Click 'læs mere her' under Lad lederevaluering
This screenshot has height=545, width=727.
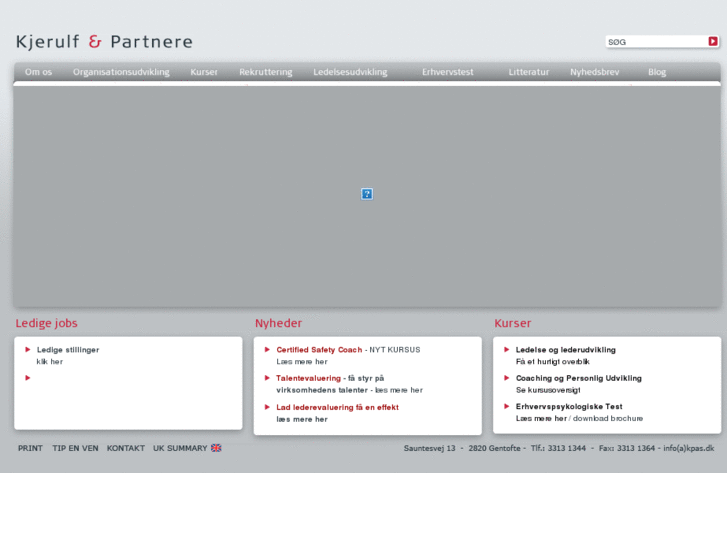tap(302, 419)
